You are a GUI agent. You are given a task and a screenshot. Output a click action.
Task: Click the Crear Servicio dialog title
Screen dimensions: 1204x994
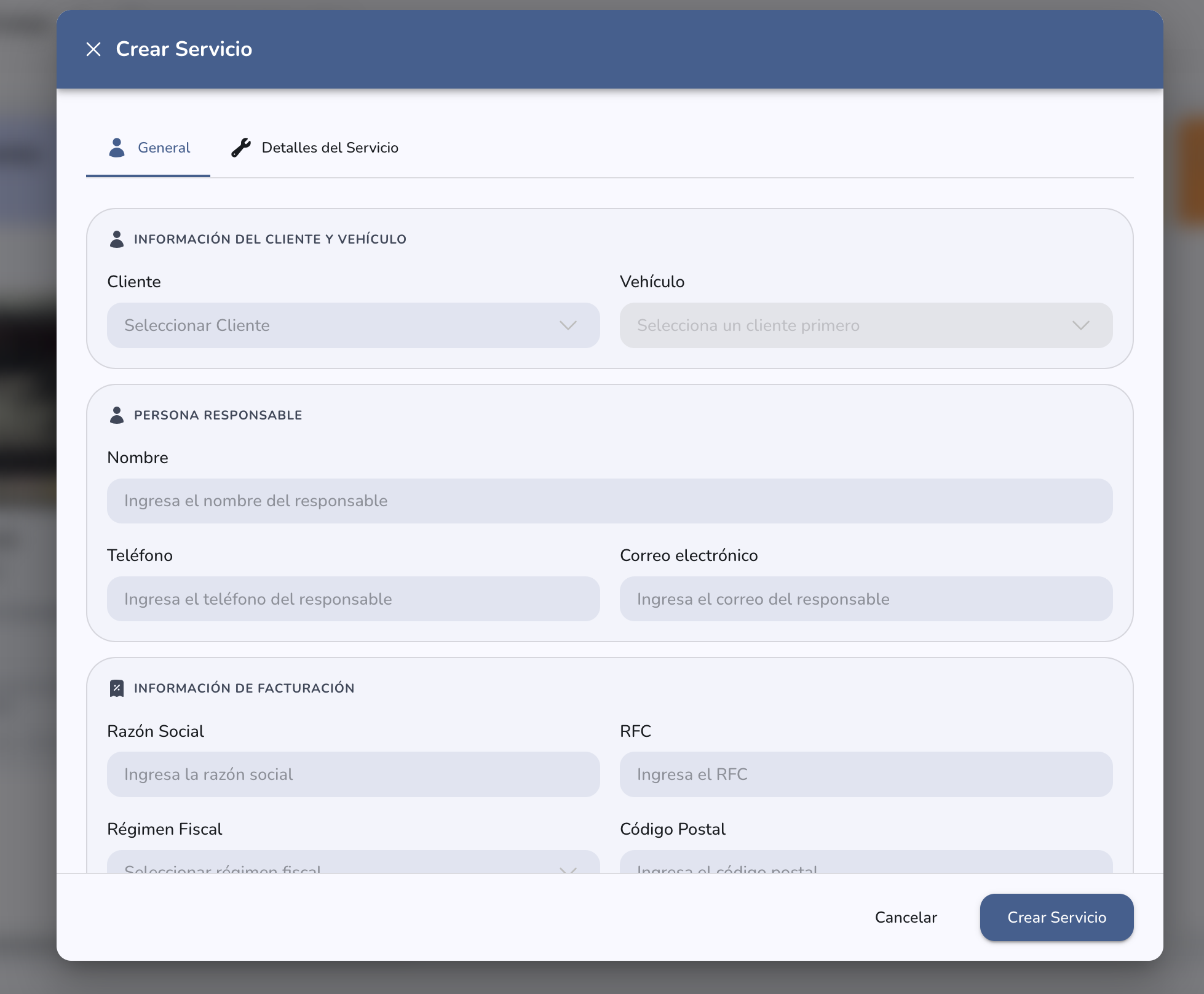184,49
